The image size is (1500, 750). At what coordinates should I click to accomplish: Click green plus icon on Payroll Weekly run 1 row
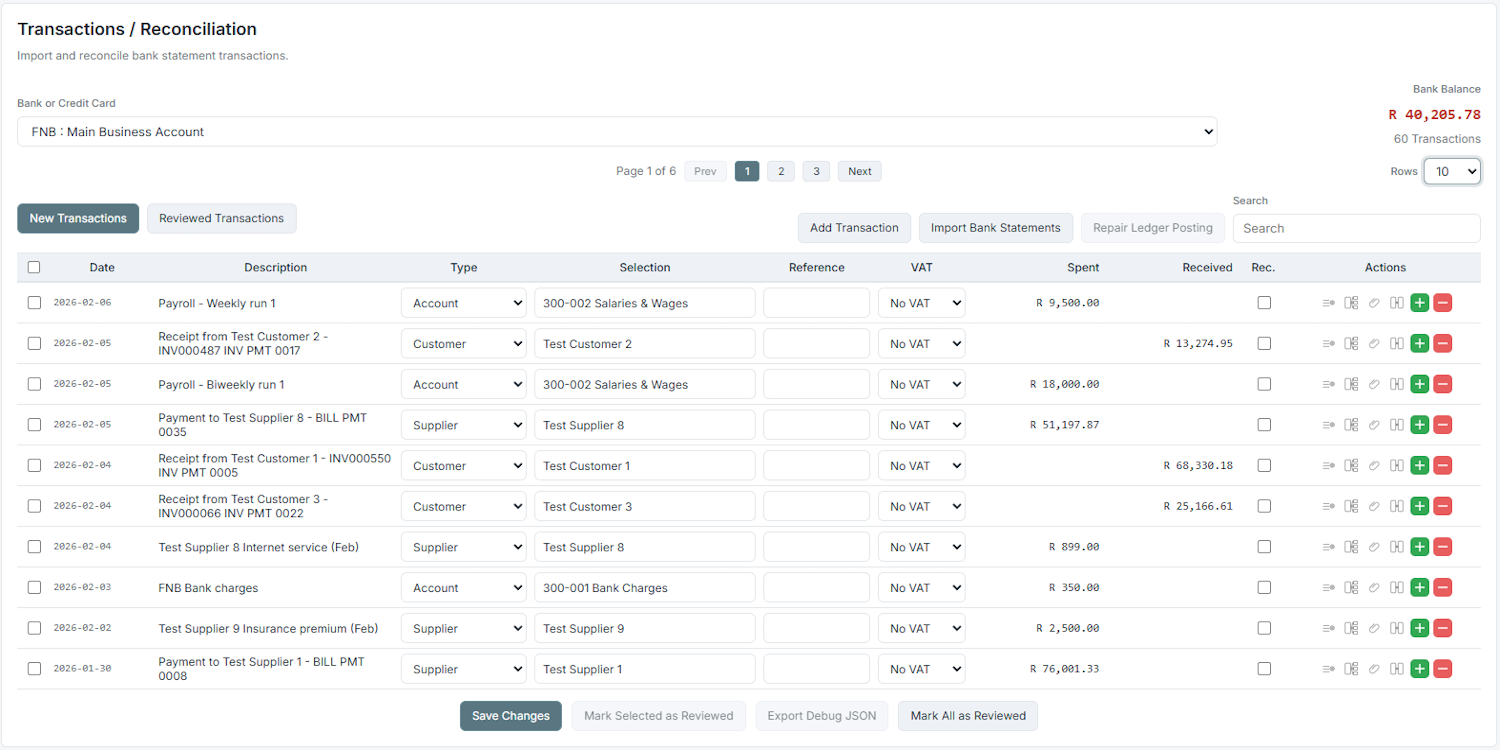click(1419, 303)
